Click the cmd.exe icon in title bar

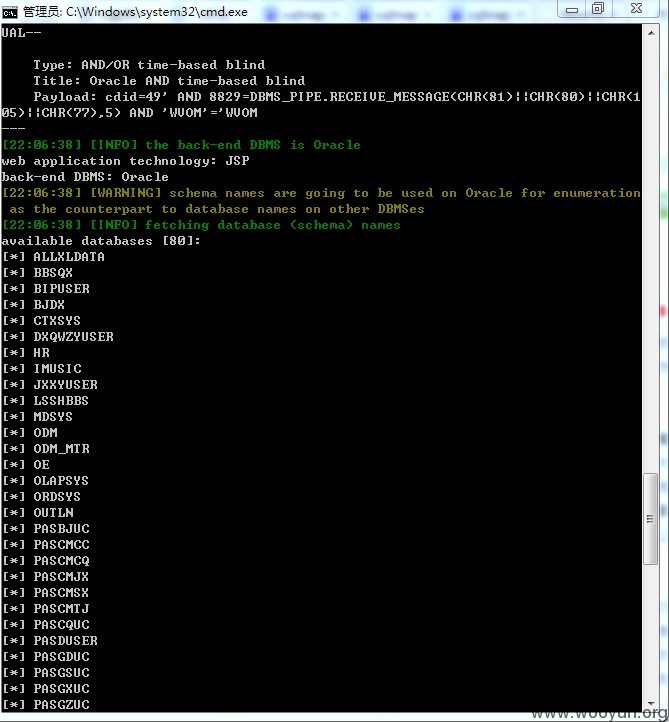(10, 12)
